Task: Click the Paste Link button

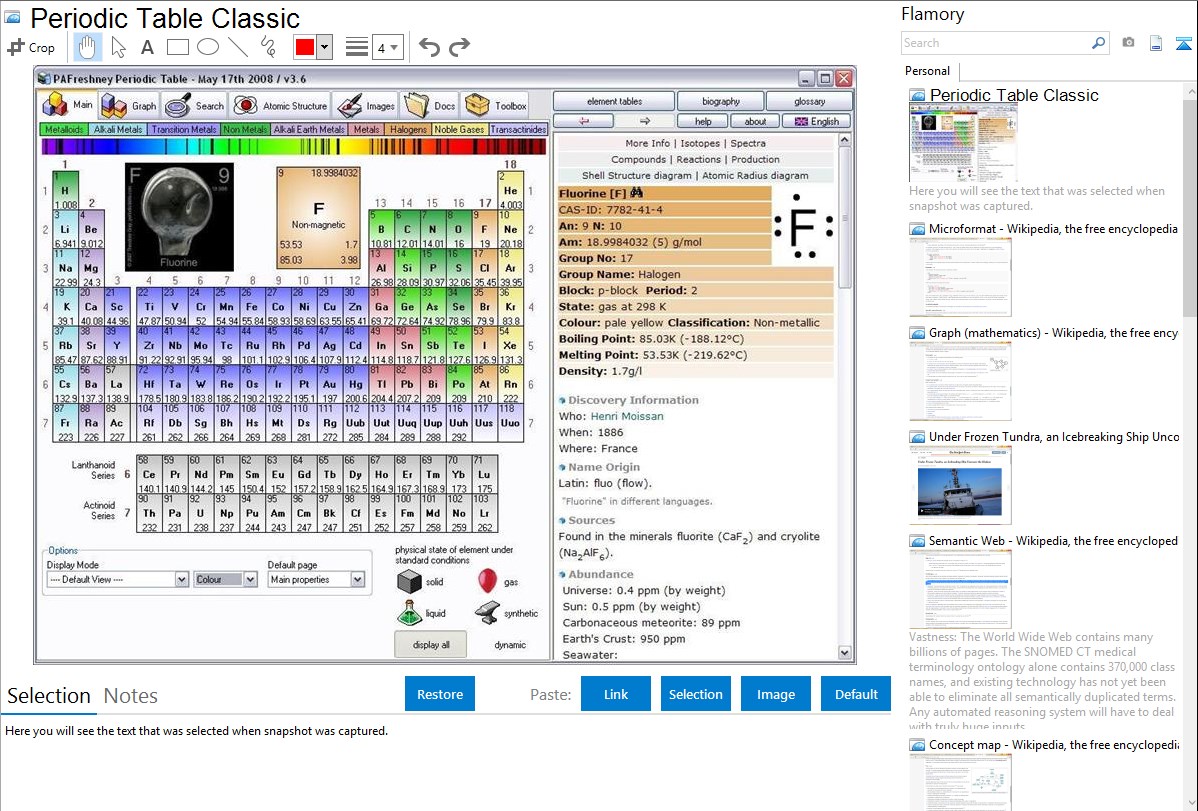Action: click(x=616, y=694)
